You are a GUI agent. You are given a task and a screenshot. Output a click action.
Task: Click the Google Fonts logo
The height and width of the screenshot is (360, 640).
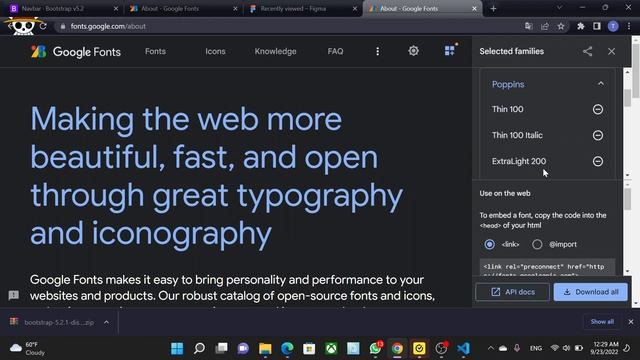point(76,51)
